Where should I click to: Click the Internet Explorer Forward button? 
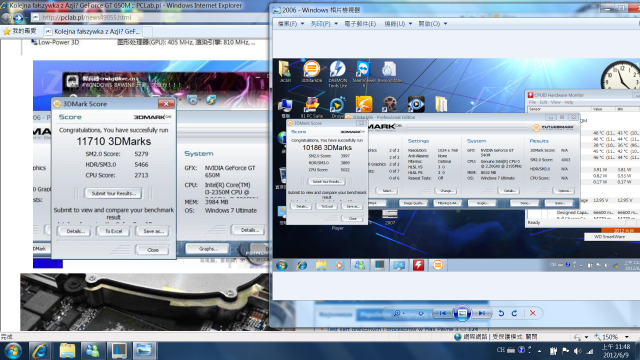18,18
